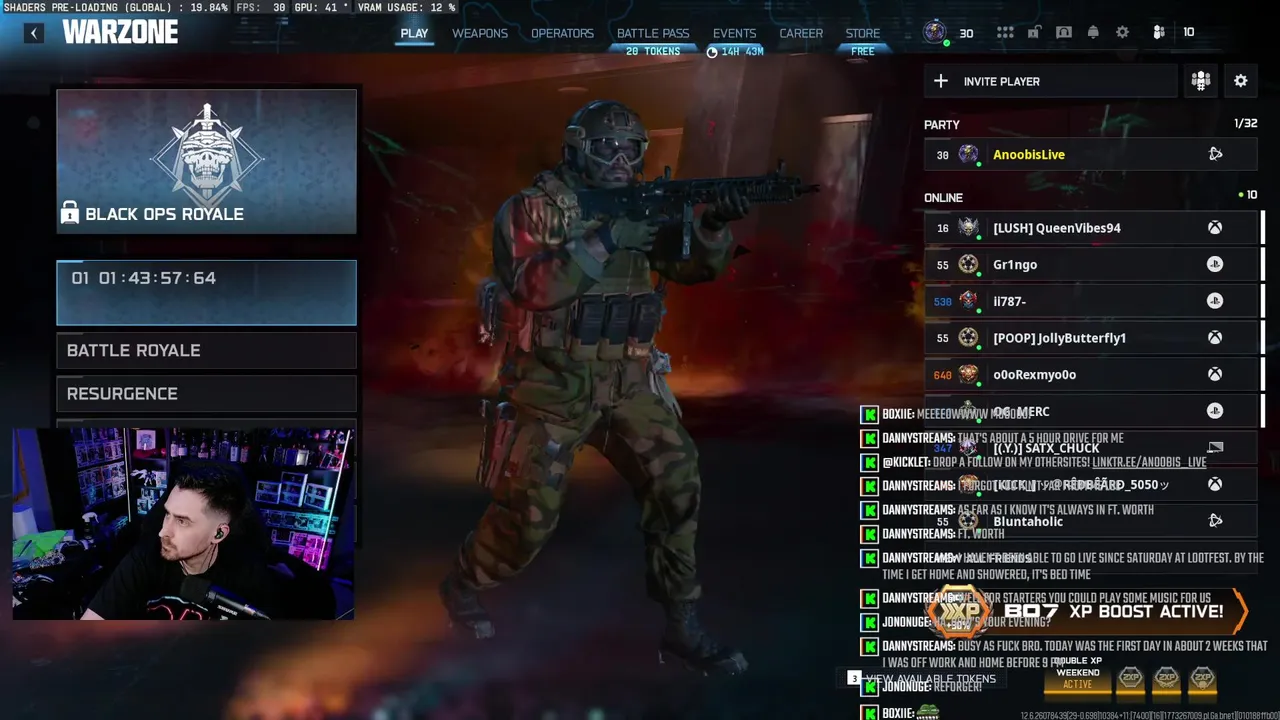Select AnoobisLive in the party list

pos(1090,154)
